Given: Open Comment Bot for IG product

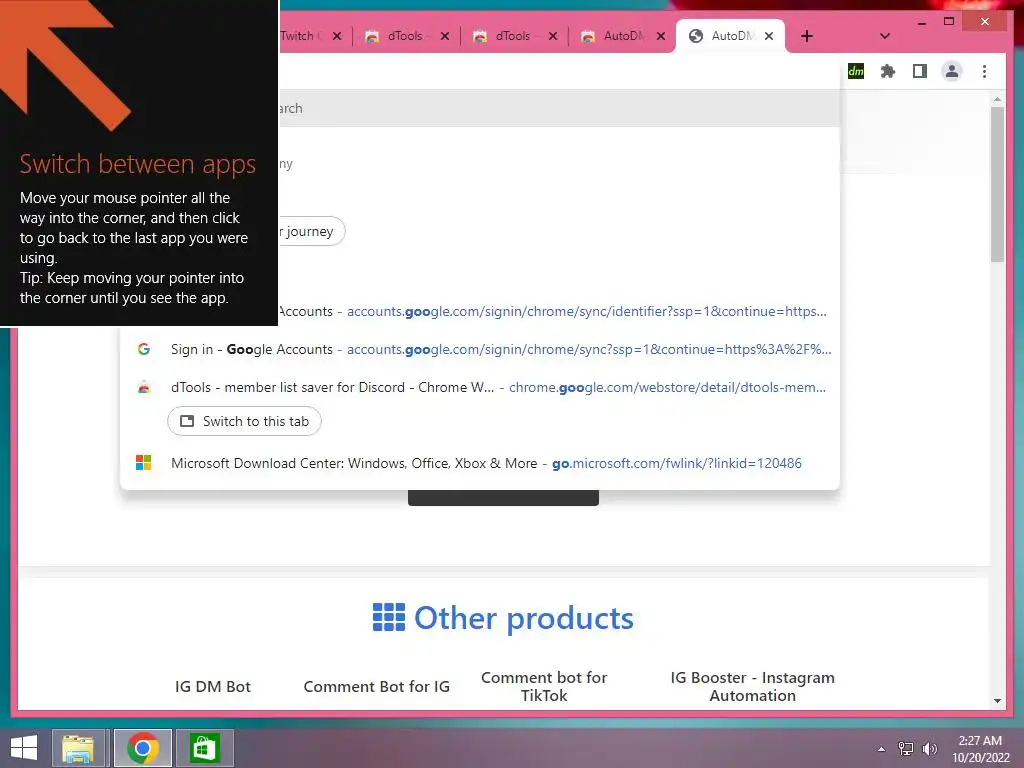Looking at the screenshot, I should point(377,686).
